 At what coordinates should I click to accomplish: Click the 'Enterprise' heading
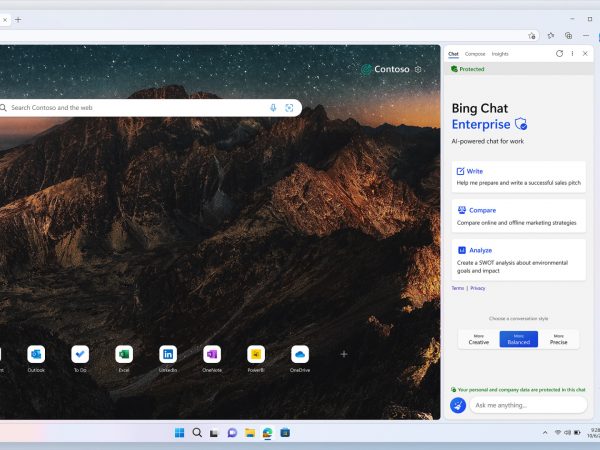481,124
